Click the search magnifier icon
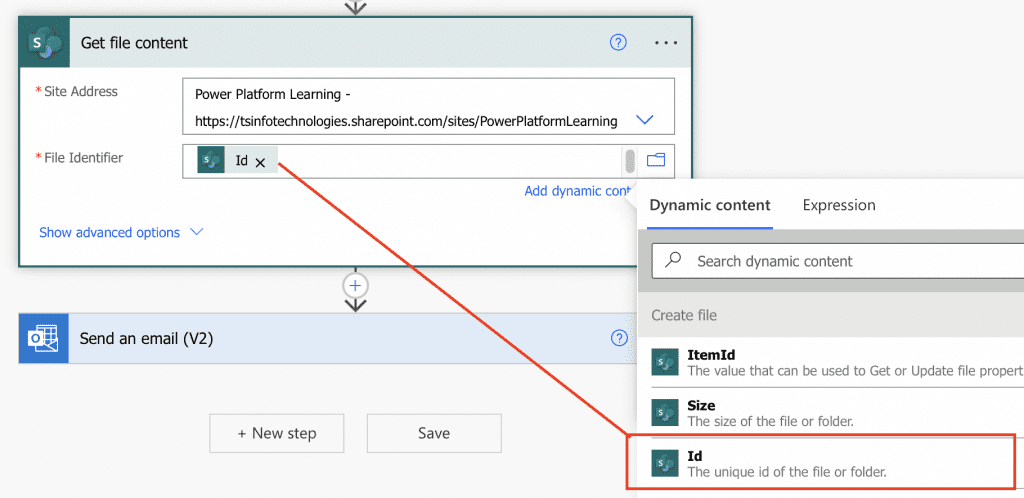Image resolution: width=1024 pixels, height=498 pixels. point(673,260)
